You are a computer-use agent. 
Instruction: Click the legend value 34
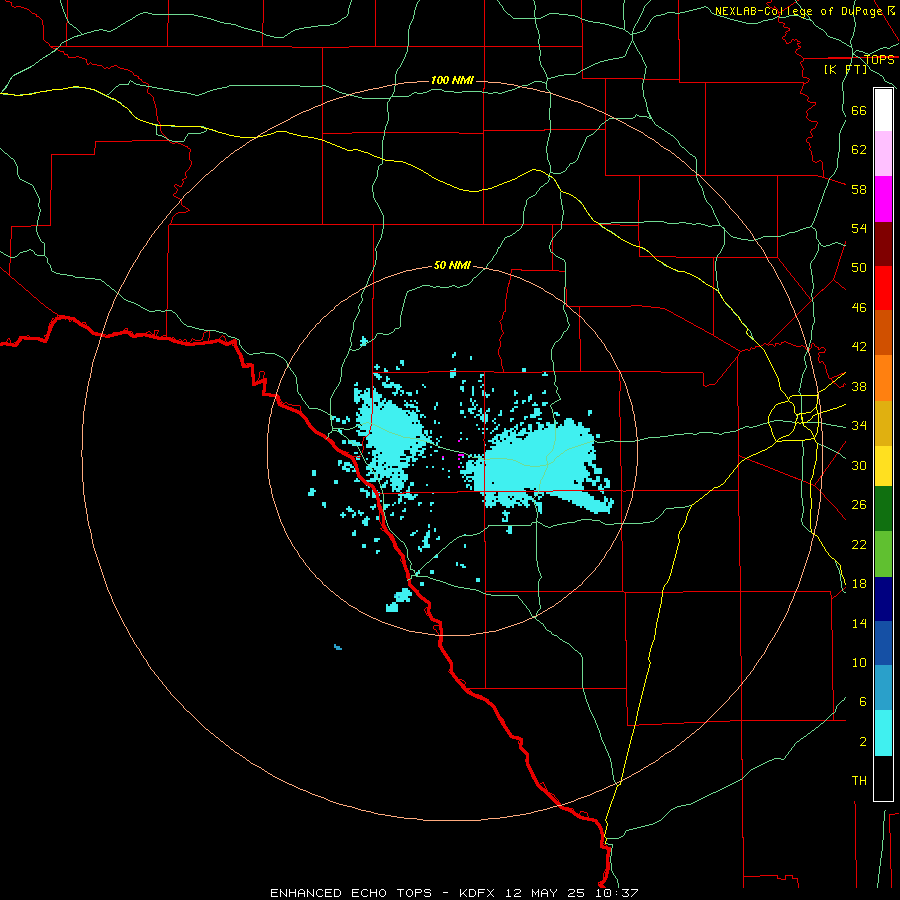point(859,426)
